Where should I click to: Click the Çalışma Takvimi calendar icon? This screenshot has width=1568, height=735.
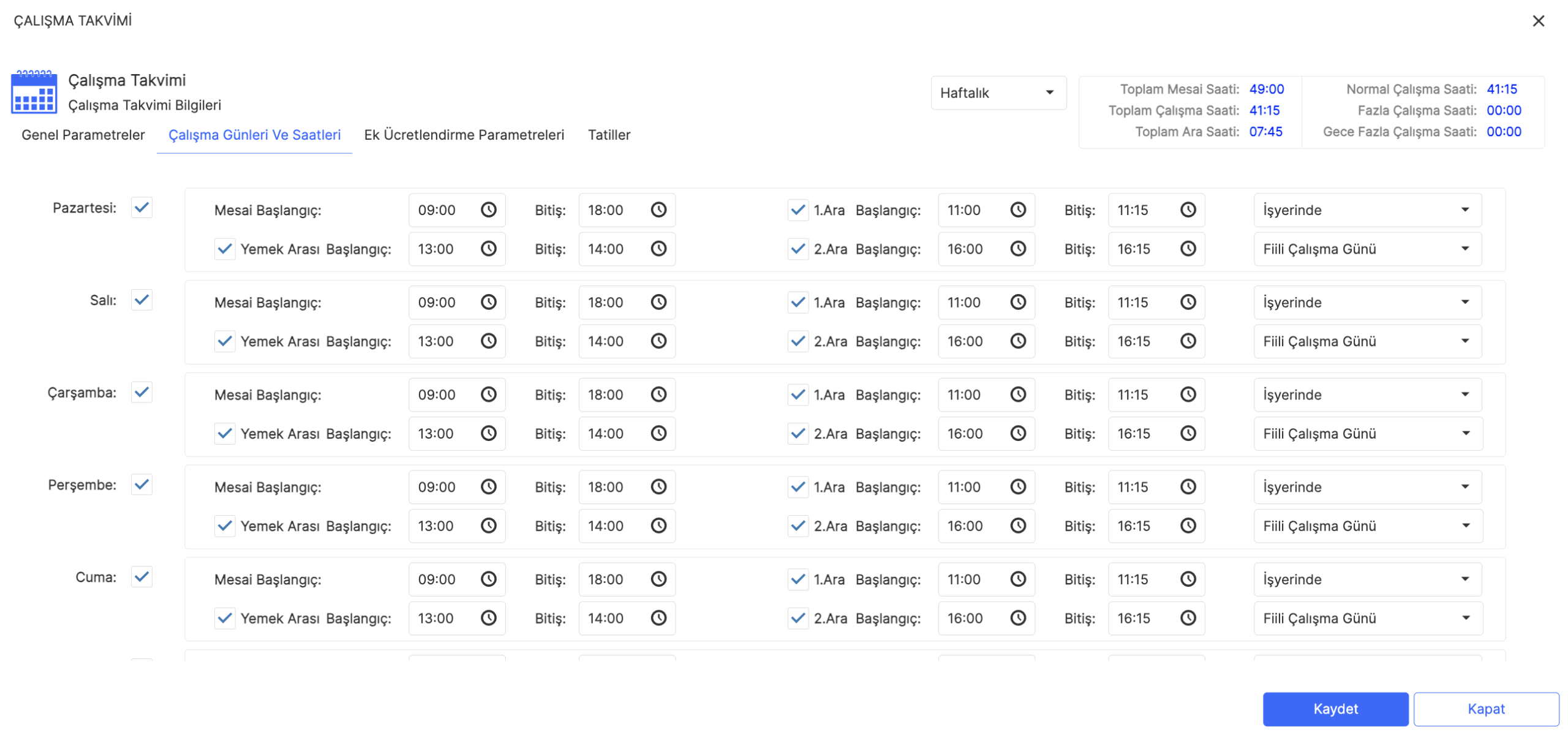(x=34, y=92)
